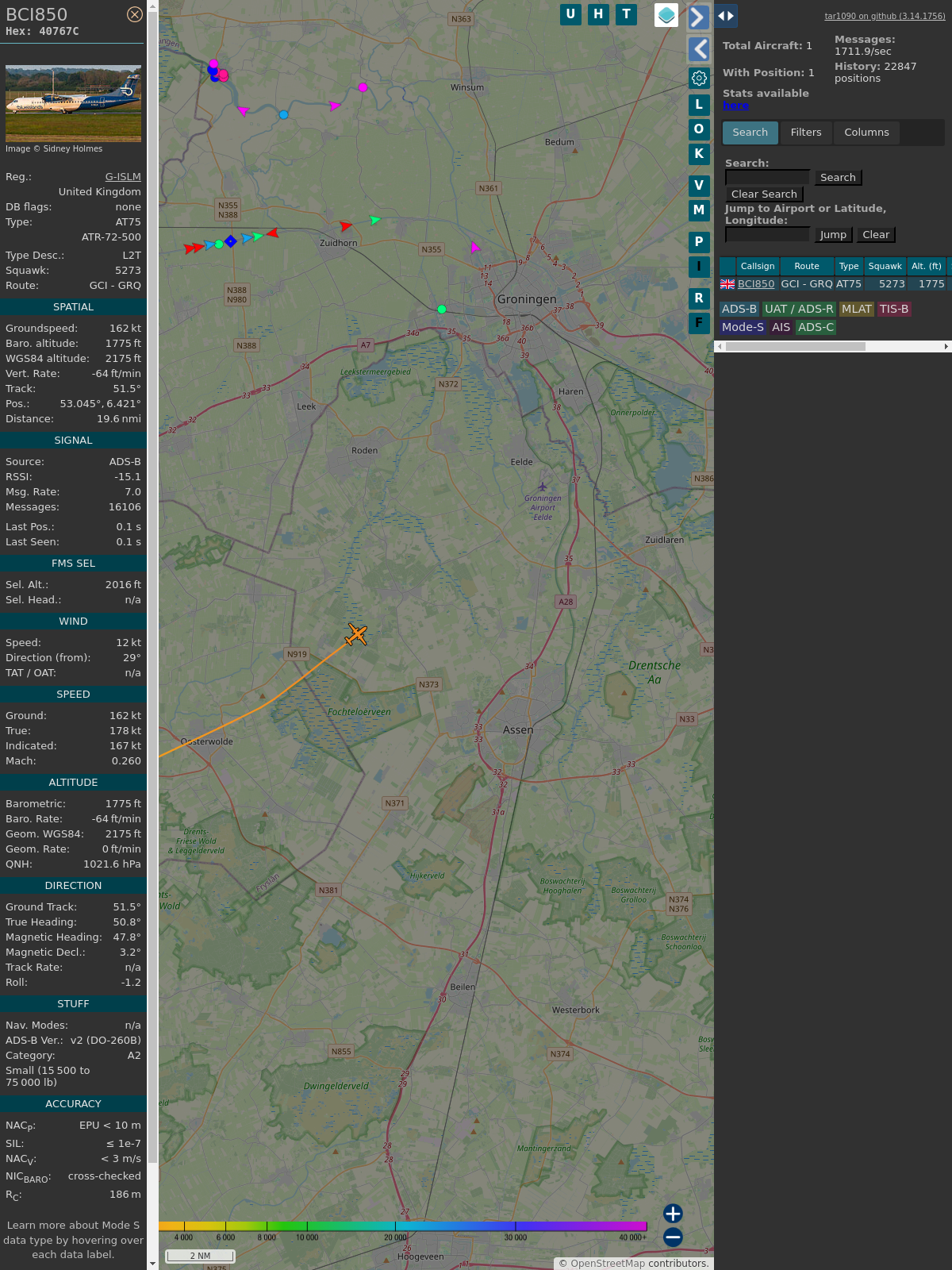The width and height of the screenshot is (952, 1270).
Task: Open the settings gear on map
Action: (x=699, y=78)
